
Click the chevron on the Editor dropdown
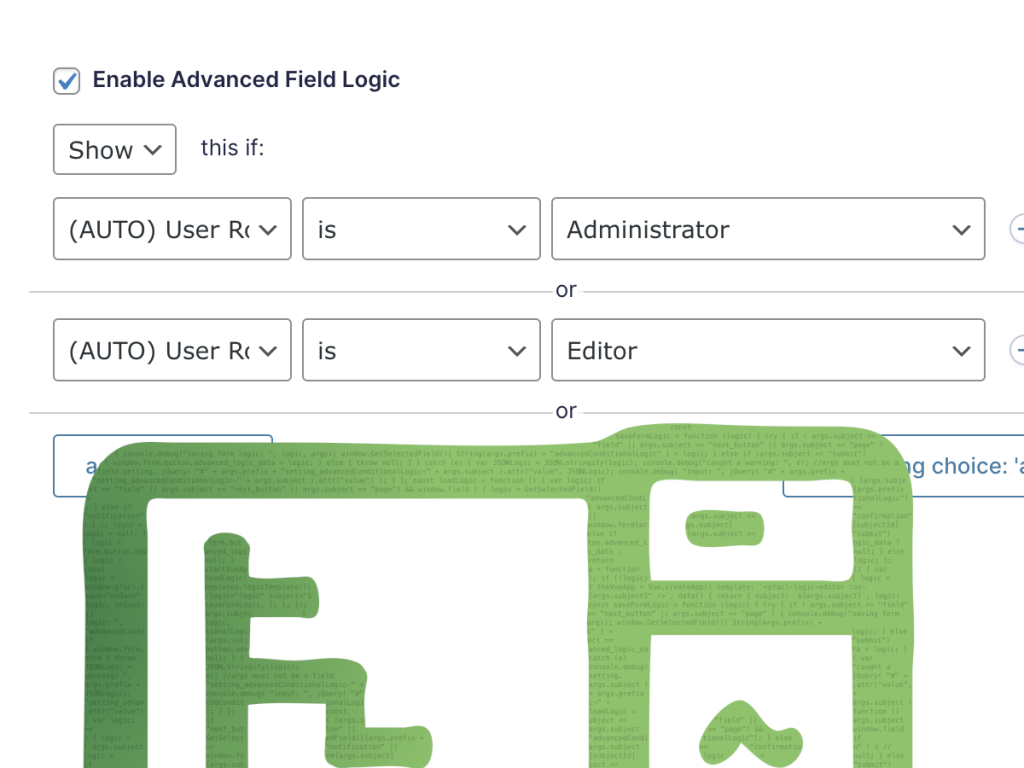961,350
